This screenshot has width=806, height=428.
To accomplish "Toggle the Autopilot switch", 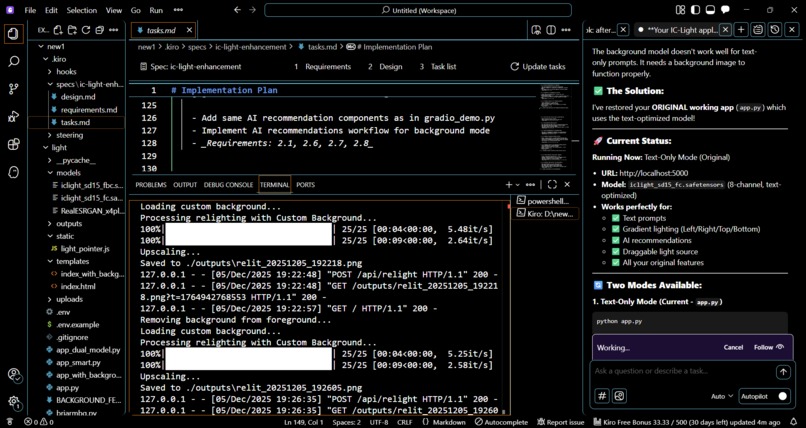I will pyautogui.click(x=782, y=396).
